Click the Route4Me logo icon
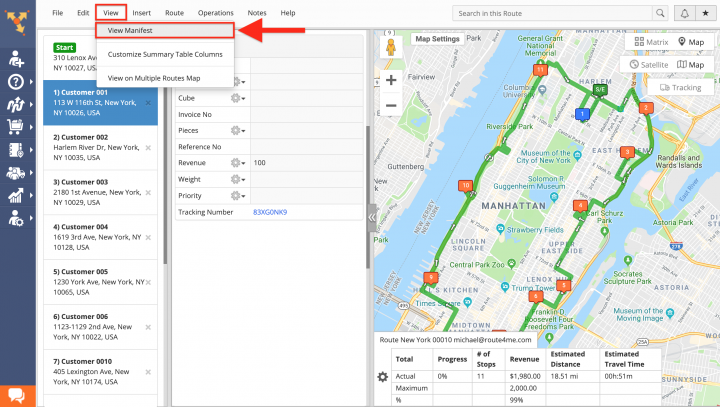The image size is (720, 407). [x=17, y=22]
